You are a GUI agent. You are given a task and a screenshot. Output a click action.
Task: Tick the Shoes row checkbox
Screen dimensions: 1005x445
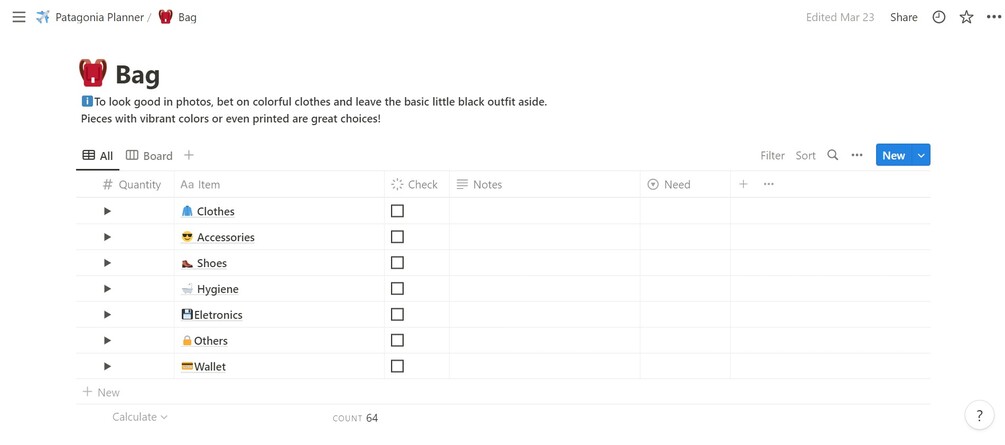(x=397, y=263)
